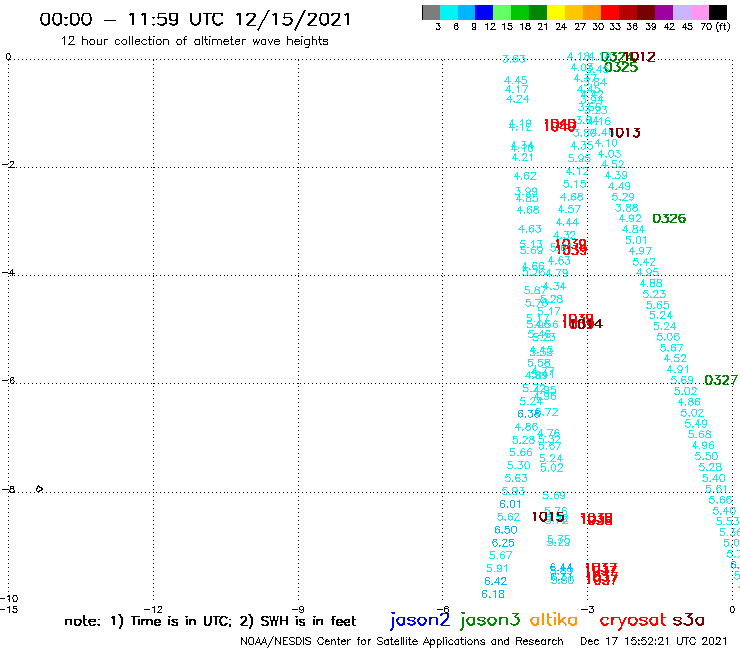Viewport: 740px width, 650px height.
Task: Click the jason3 satellite legend label
Action: [x=490, y=620]
